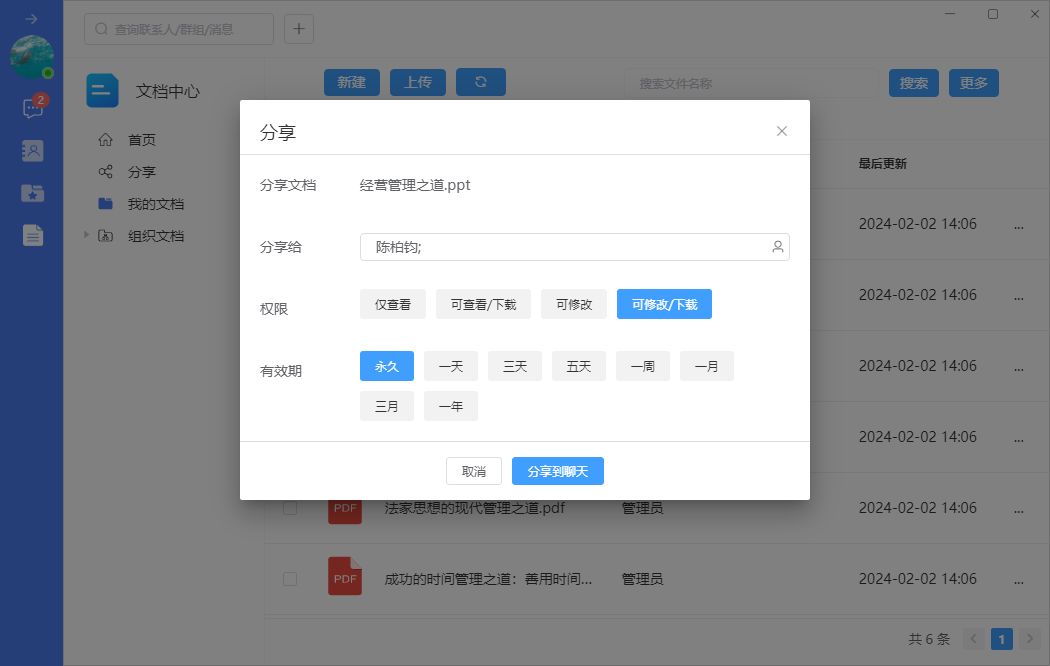Tick the checkbox for 成功的时间管理之道 PDF
The height and width of the screenshot is (666, 1050).
point(290,579)
